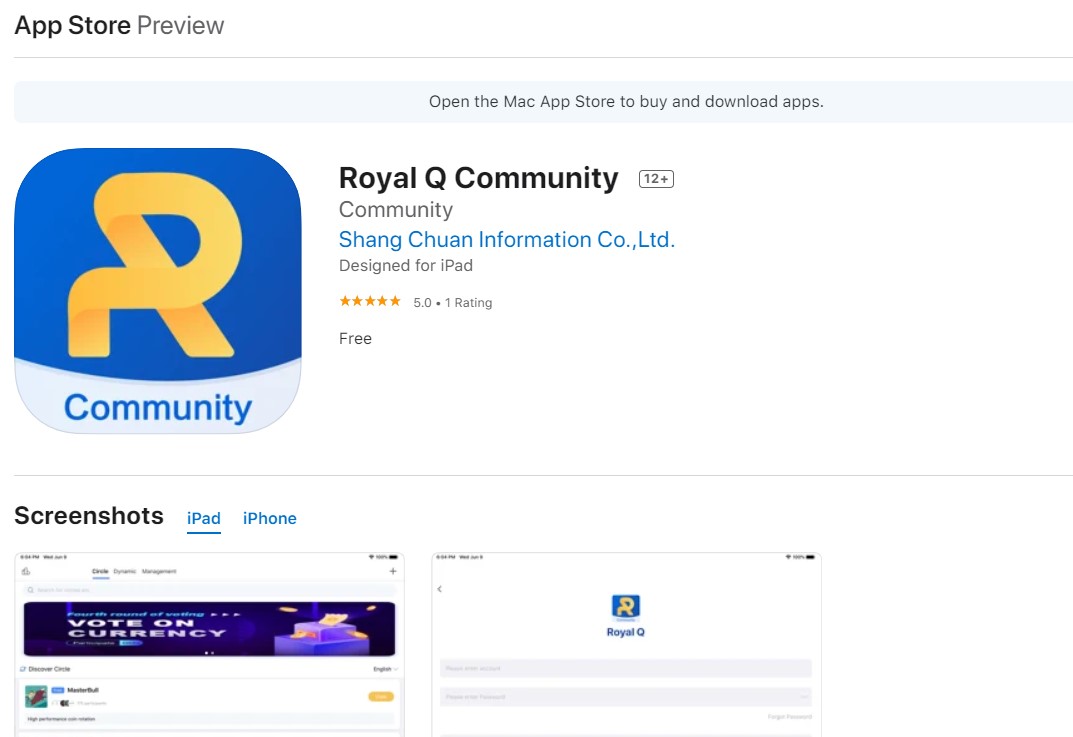The width and height of the screenshot is (1073, 737).
Task: Click the Royal Q logo in login screenshot
Action: (x=625, y=608)
